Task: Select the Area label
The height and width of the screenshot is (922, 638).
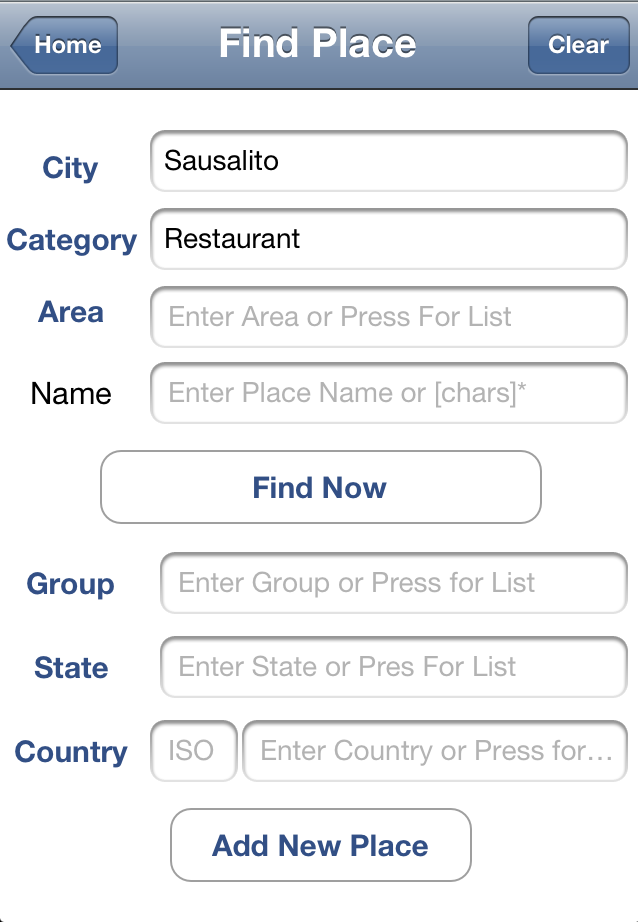Action: tap(70, 313)
